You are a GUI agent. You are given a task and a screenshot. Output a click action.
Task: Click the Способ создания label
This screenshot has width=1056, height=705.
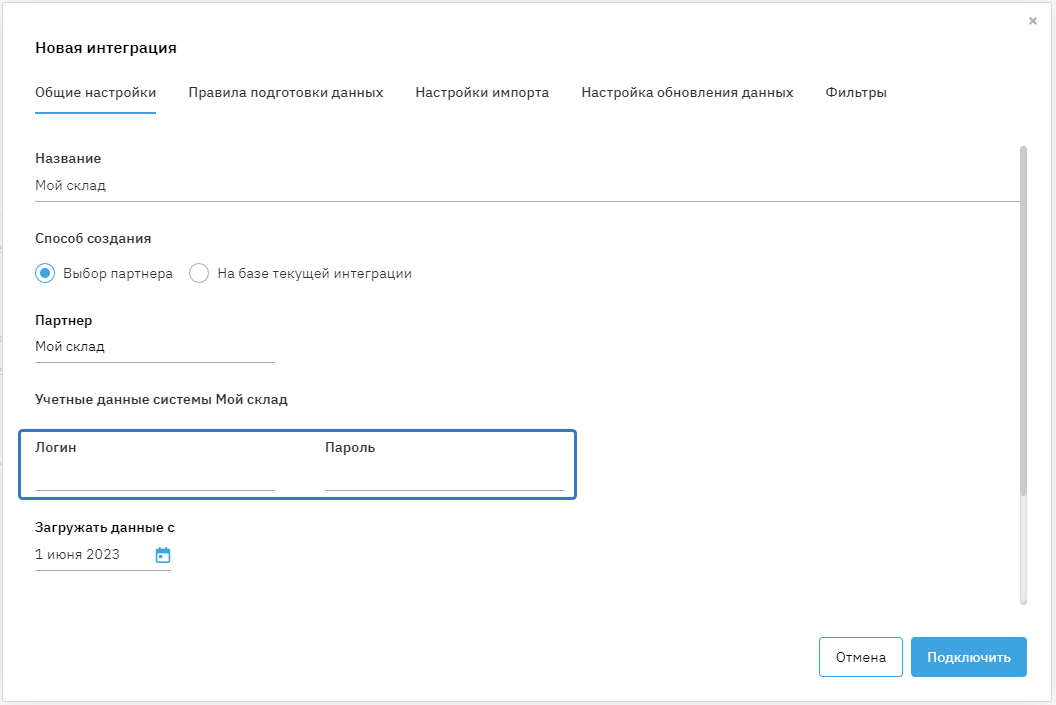[x=93, y=238]
